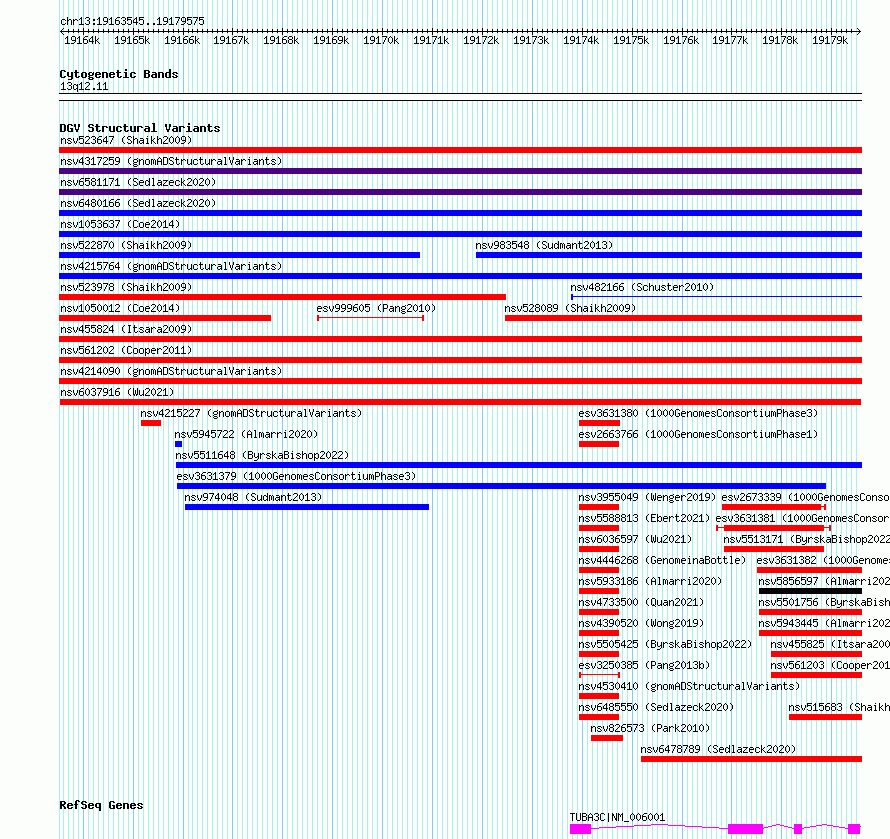Open the nsv6485550 (Sedlazeck2020) variant
This screenshot has height=839, width=890.
pos(656,707)
